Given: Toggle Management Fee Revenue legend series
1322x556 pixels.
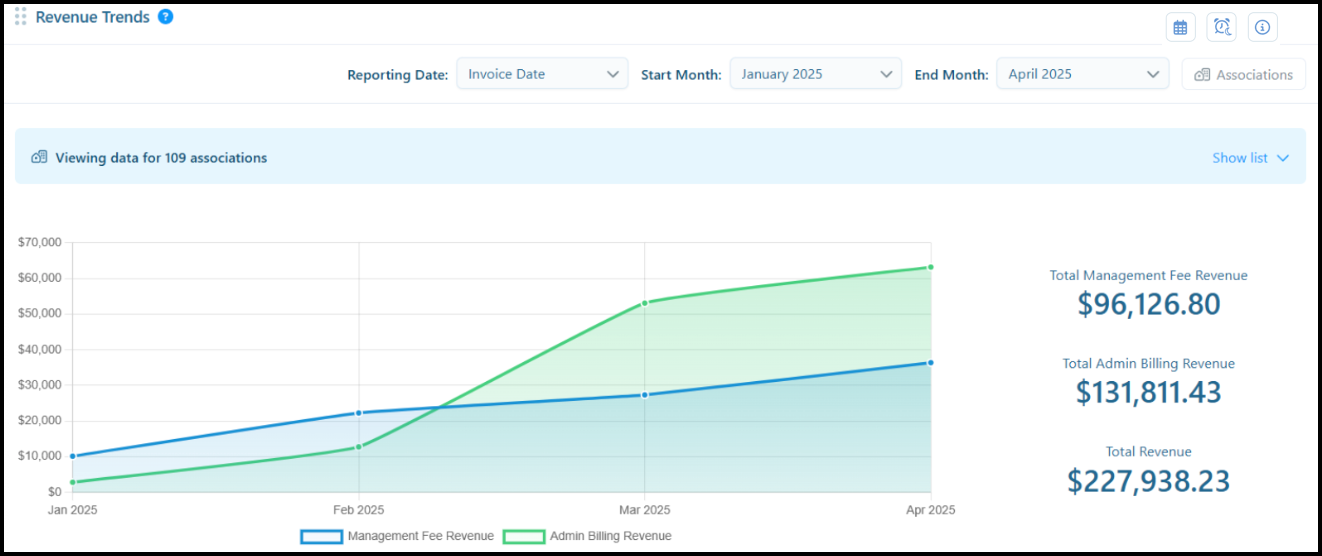Looking at the screenshot, I should [397, 536].
